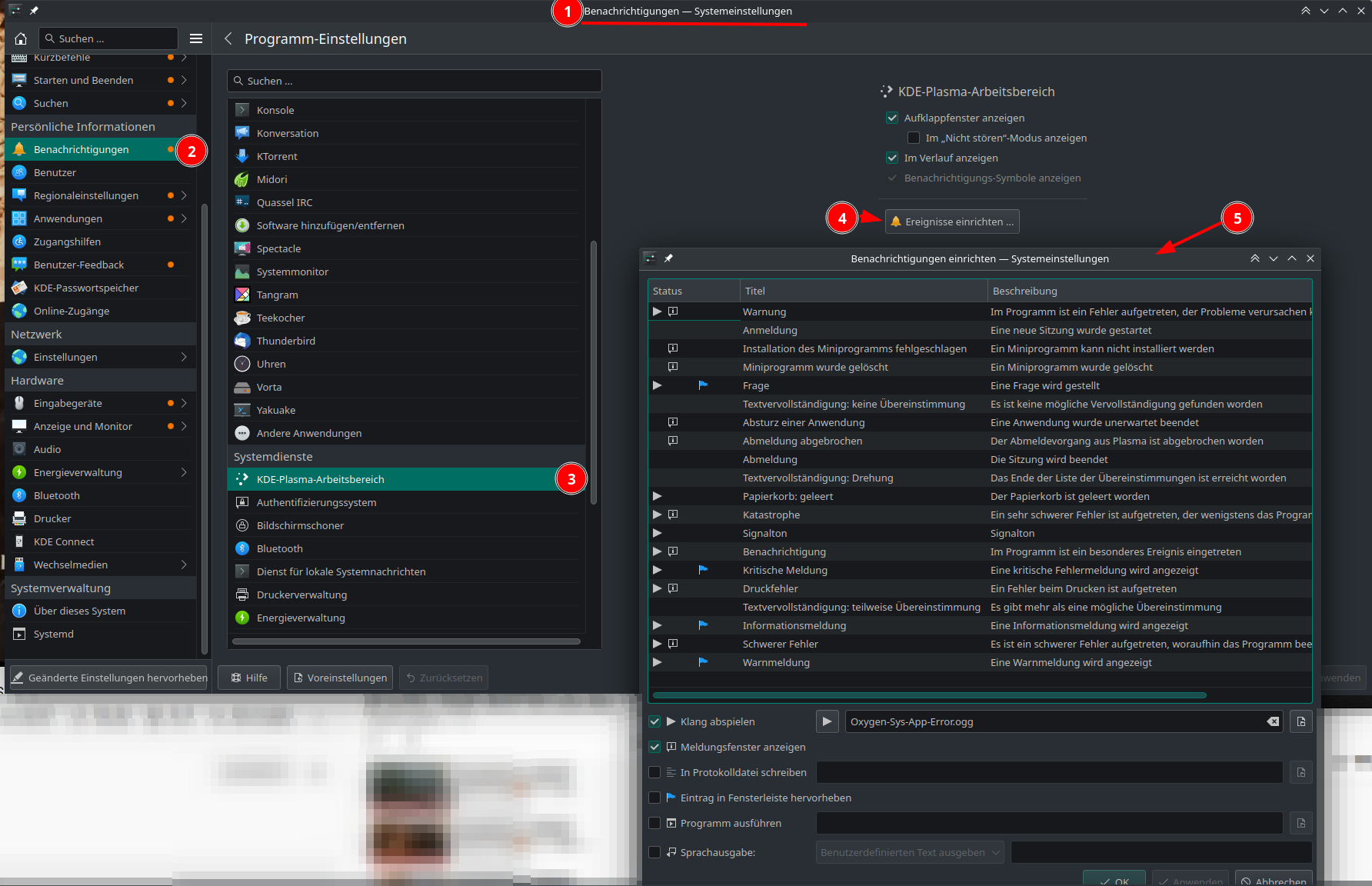Viewport: 1372px width, 886px height.
Task: Click the sidebar vertical scrollbar
Action: pyautogui.click(x=205, y=428)
